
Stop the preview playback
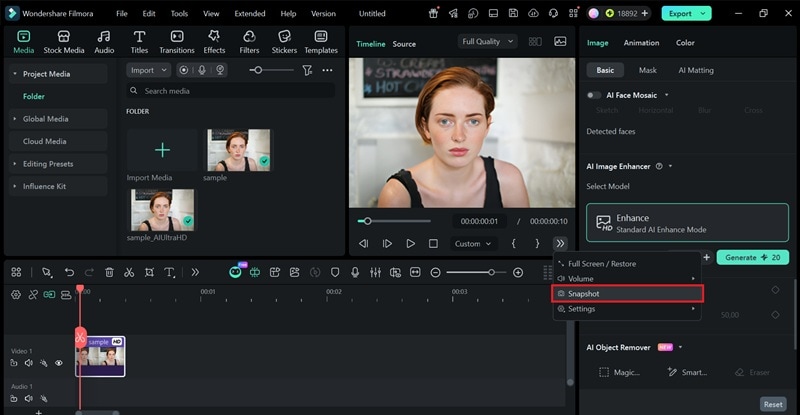[433, 243]
